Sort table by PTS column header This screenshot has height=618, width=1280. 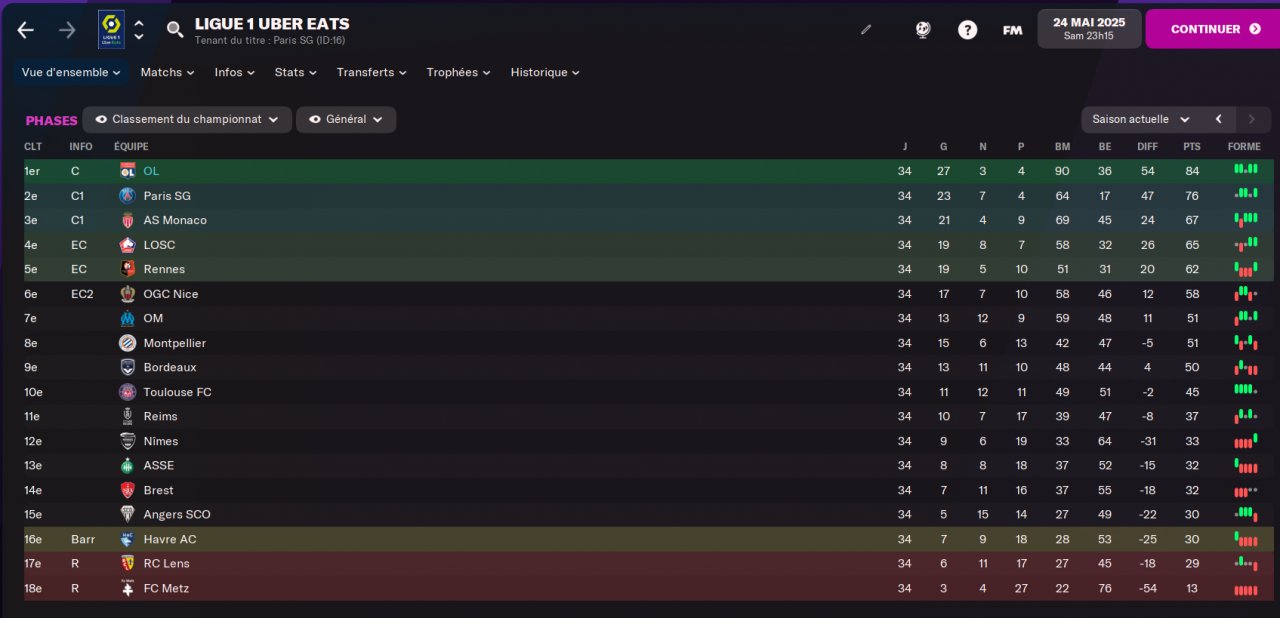1191,147
